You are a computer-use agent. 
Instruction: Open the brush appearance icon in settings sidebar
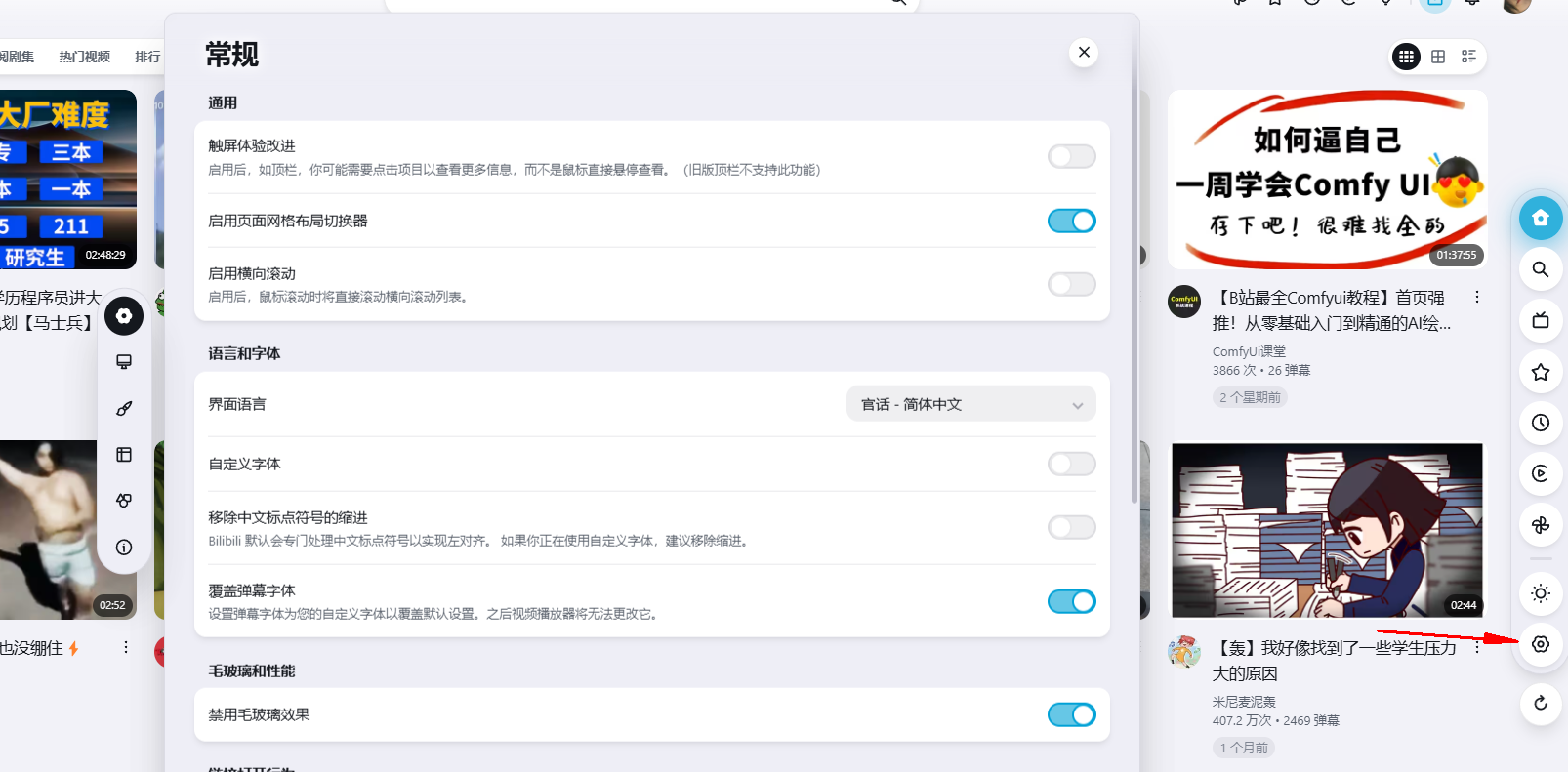tap(124, 408)
